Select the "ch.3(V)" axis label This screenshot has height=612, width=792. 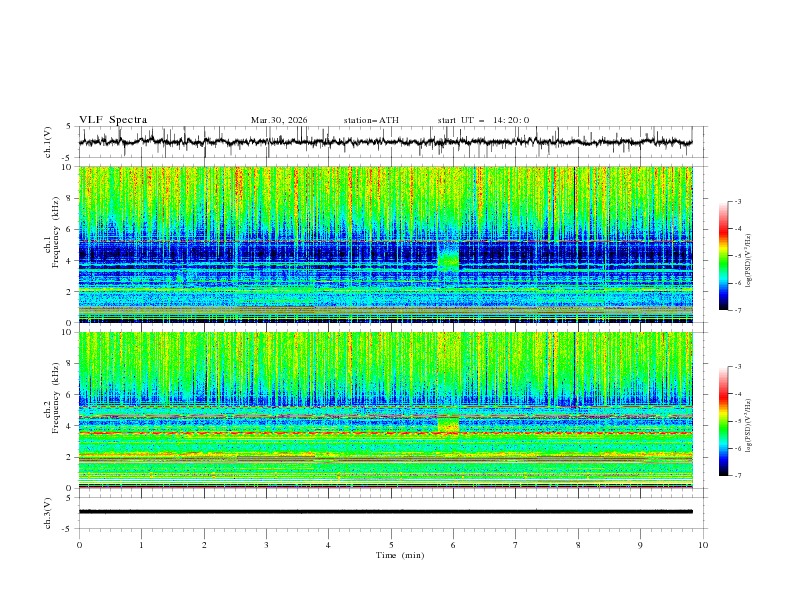[x=48, y=513]
